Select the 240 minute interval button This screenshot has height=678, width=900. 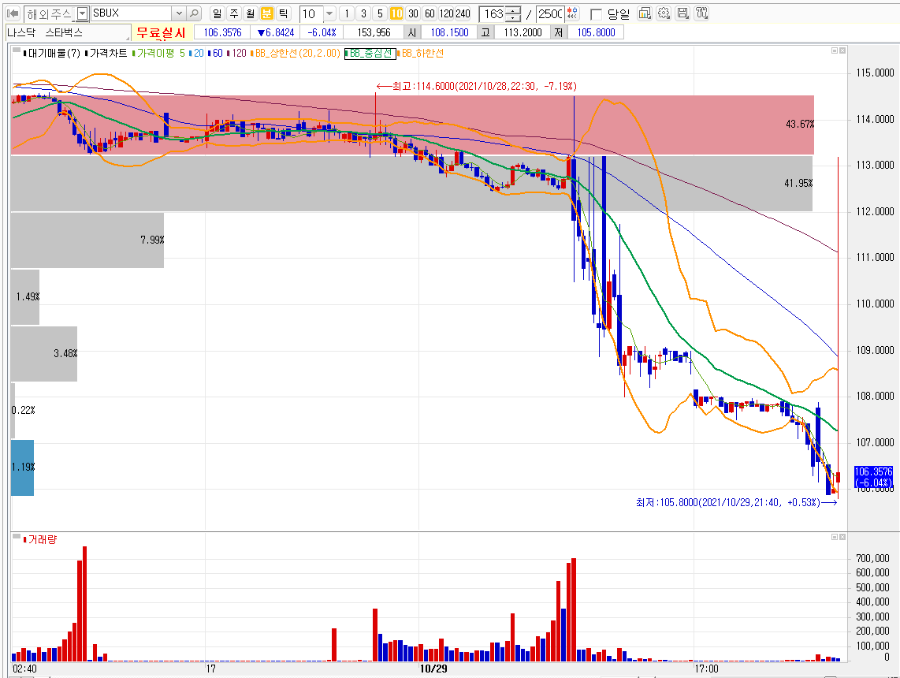tap(463, 13)
